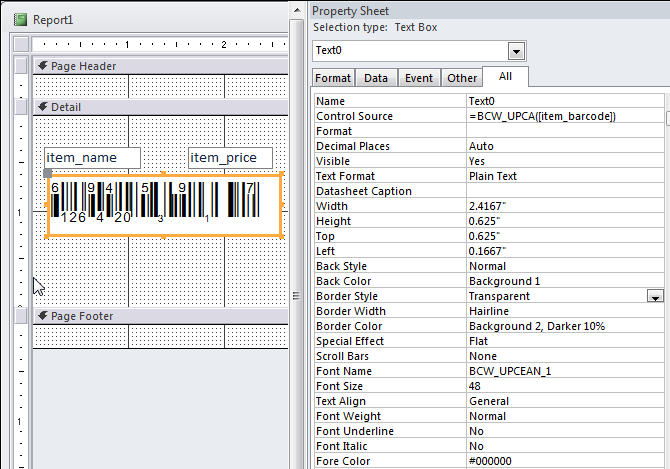Image resolution: width=670 pixels, height=469 pixels.
Task: Switch to the Event tab
Action: point(419,78)
